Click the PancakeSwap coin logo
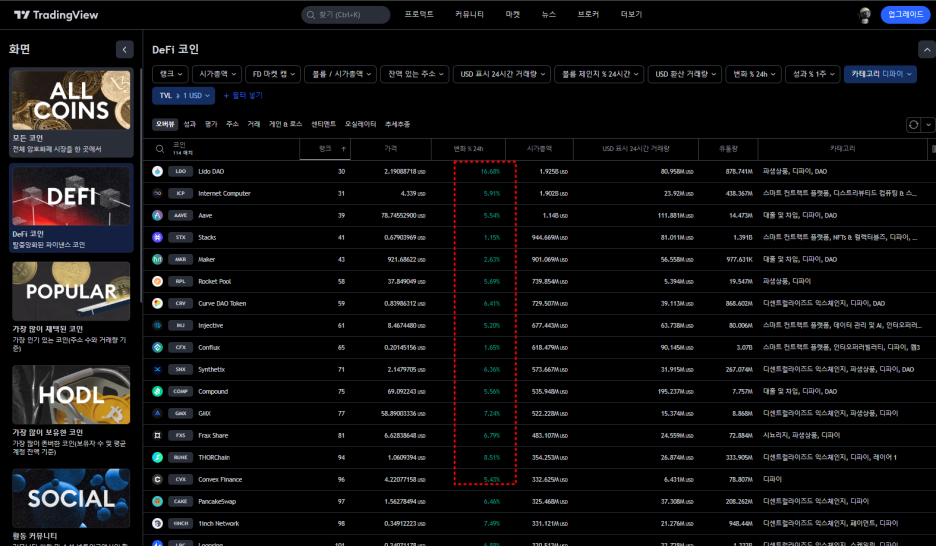The height and width of the screenshot is (546, 936). [x=158, y=501]
